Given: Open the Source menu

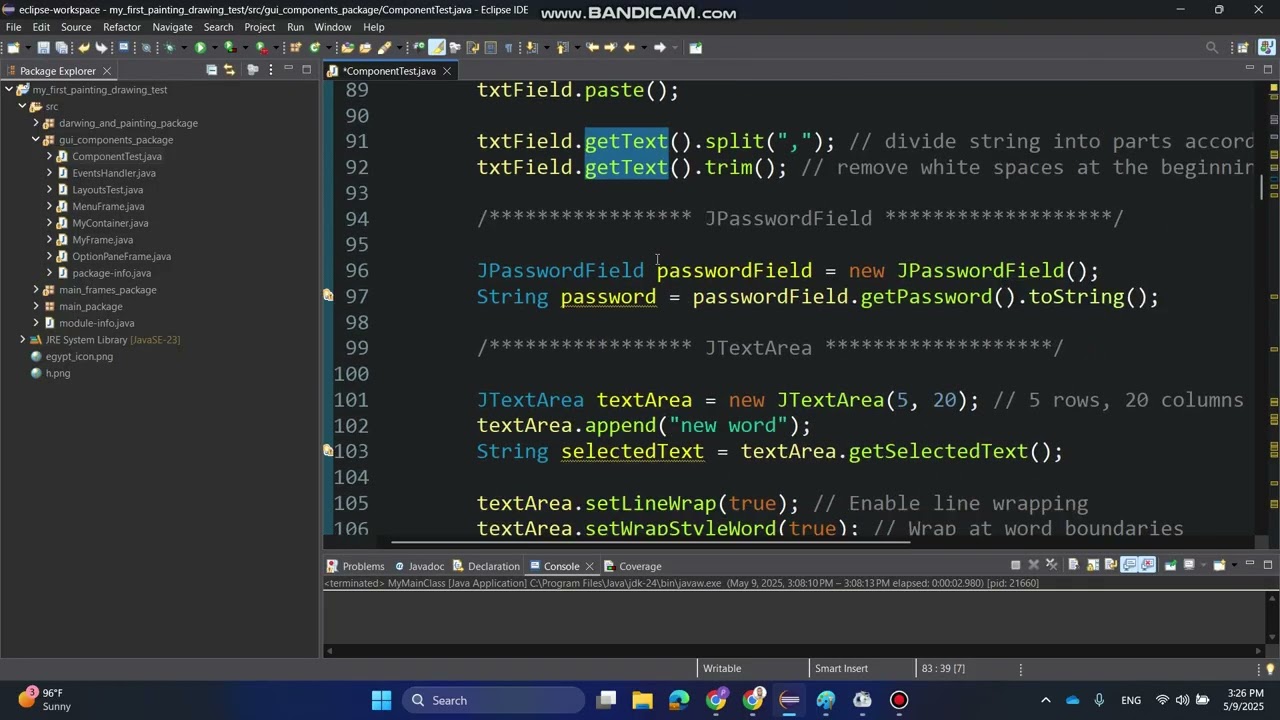Looking at the screenshot, I should (76, 27).
